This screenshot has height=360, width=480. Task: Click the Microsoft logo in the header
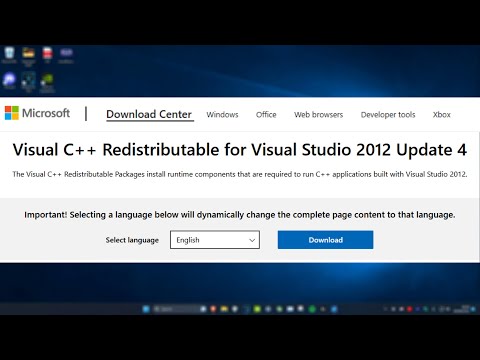click(x=37, y=113)
